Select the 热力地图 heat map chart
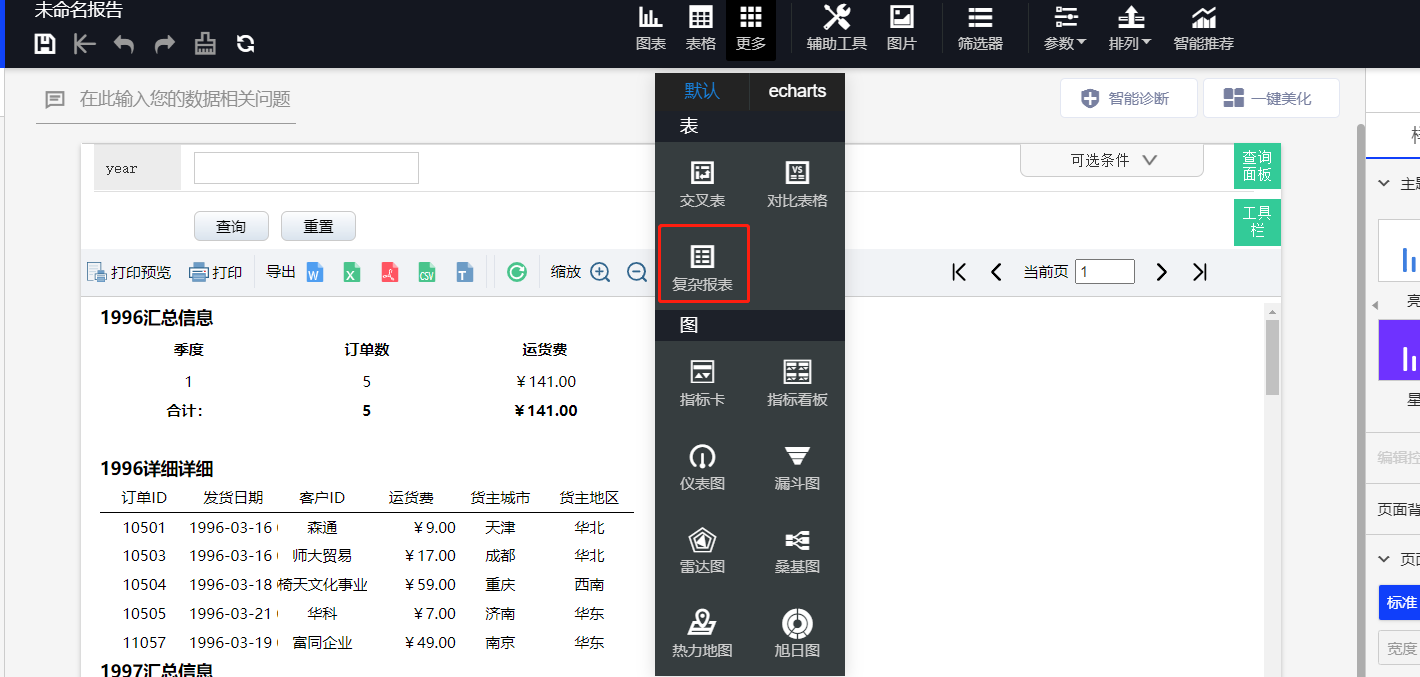Viewport: 1420px width, 677px height. point(702,632)
